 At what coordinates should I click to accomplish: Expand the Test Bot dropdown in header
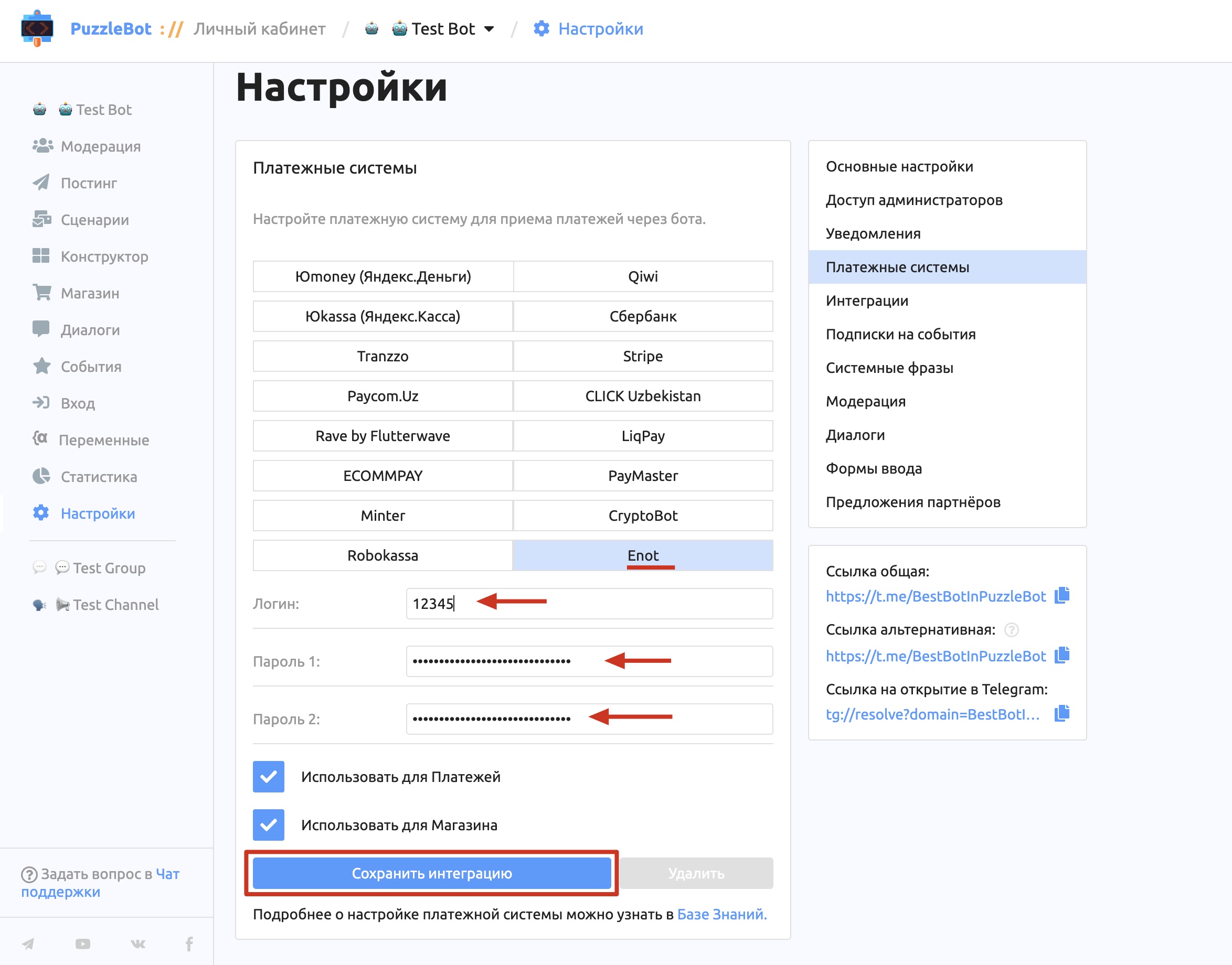[443, 29]
